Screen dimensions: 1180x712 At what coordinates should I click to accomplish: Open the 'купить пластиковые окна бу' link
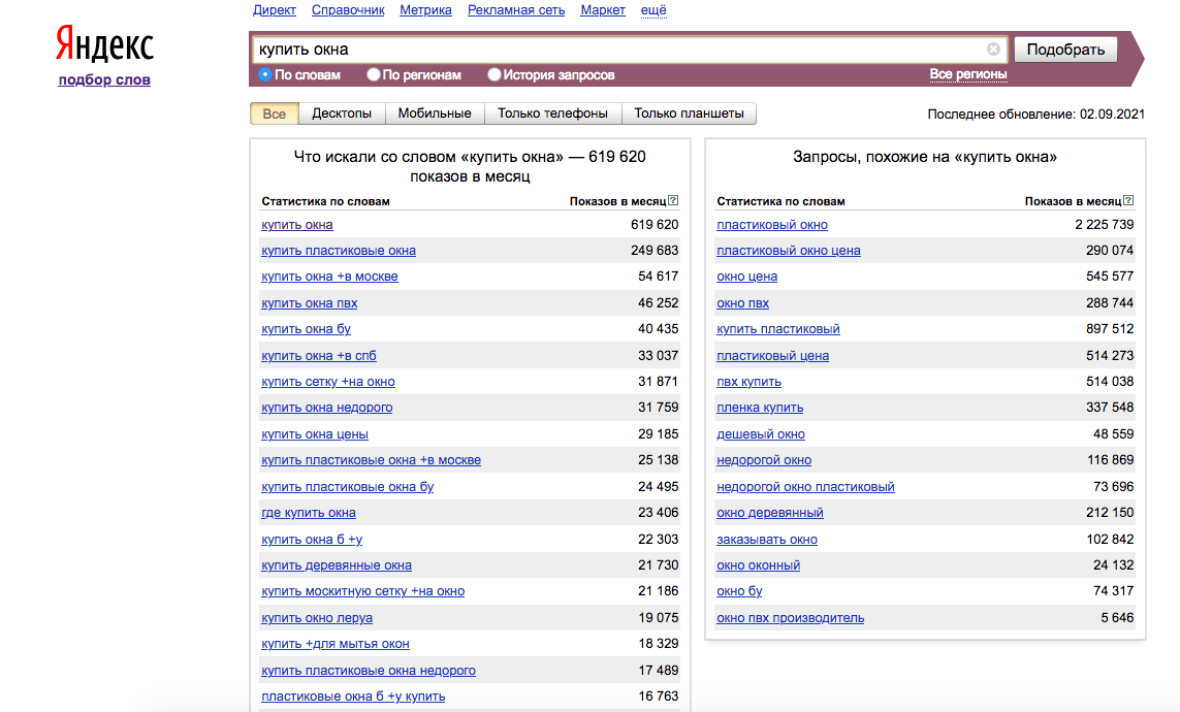pos(348,487)
